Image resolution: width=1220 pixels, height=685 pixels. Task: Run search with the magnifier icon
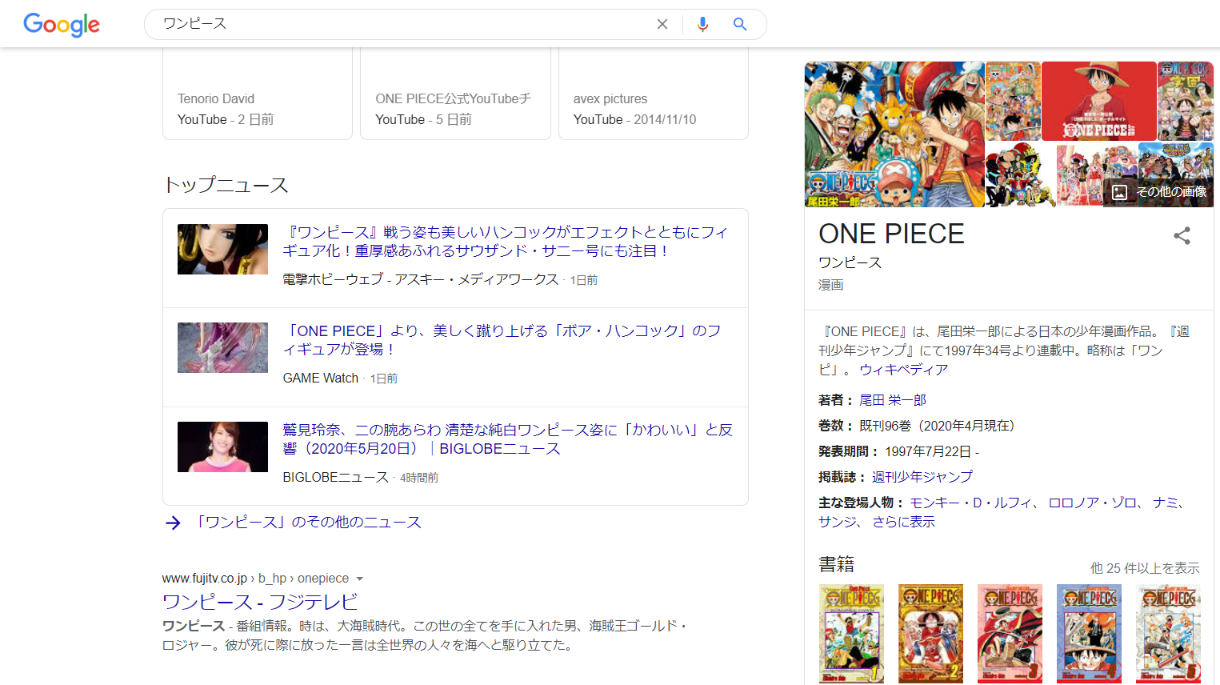pos(740,24)
